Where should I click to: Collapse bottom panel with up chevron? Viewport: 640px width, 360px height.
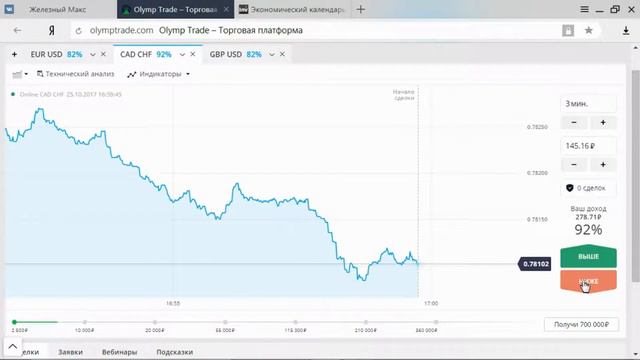13,347
